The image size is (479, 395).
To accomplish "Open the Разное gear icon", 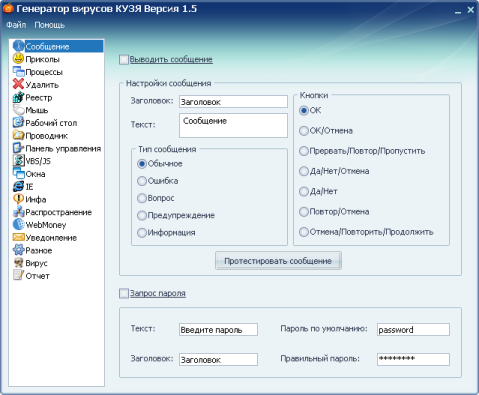I will [18, 250].
